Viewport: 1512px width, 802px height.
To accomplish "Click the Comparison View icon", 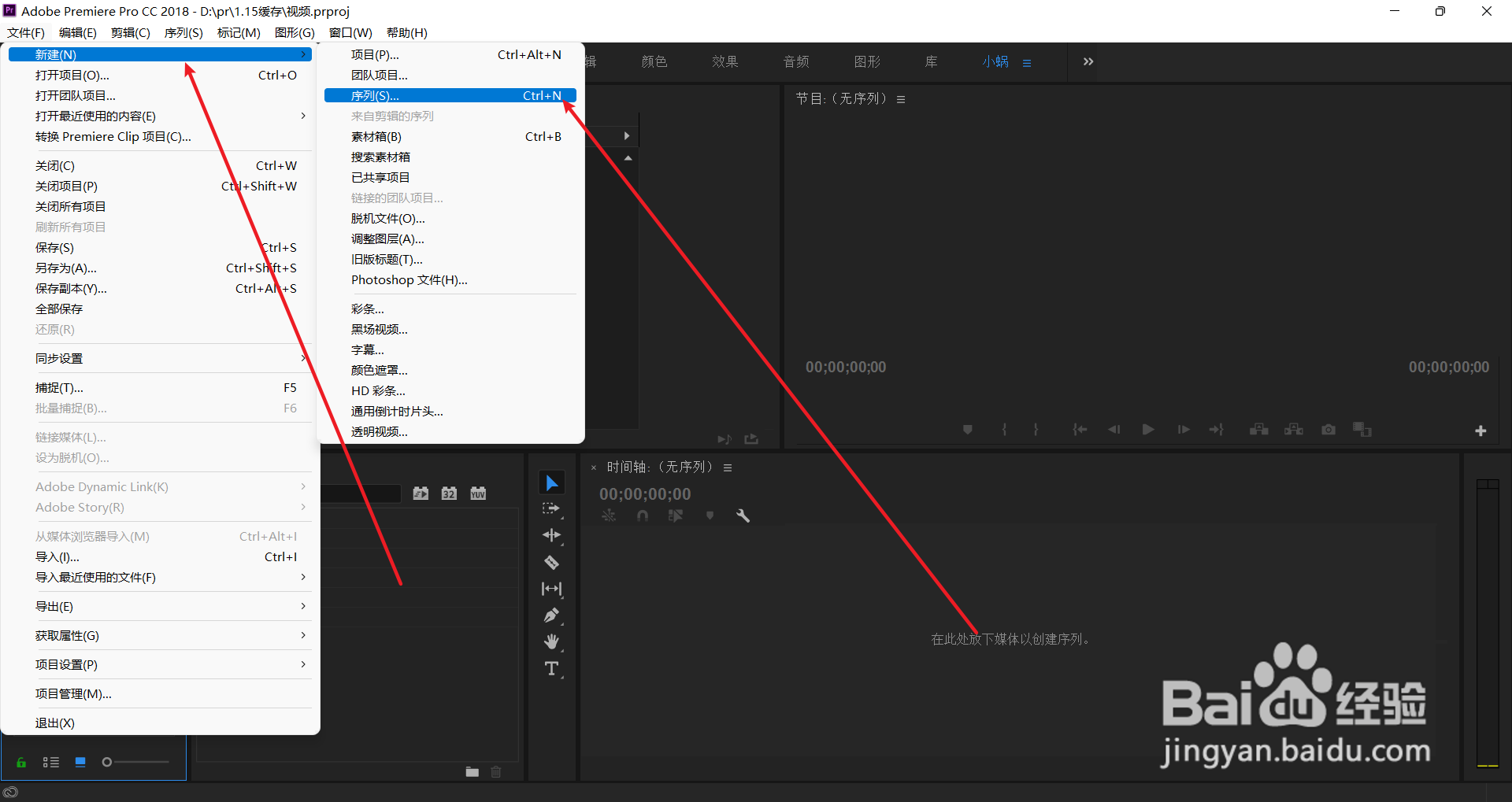I will [x=1362, y=430].
